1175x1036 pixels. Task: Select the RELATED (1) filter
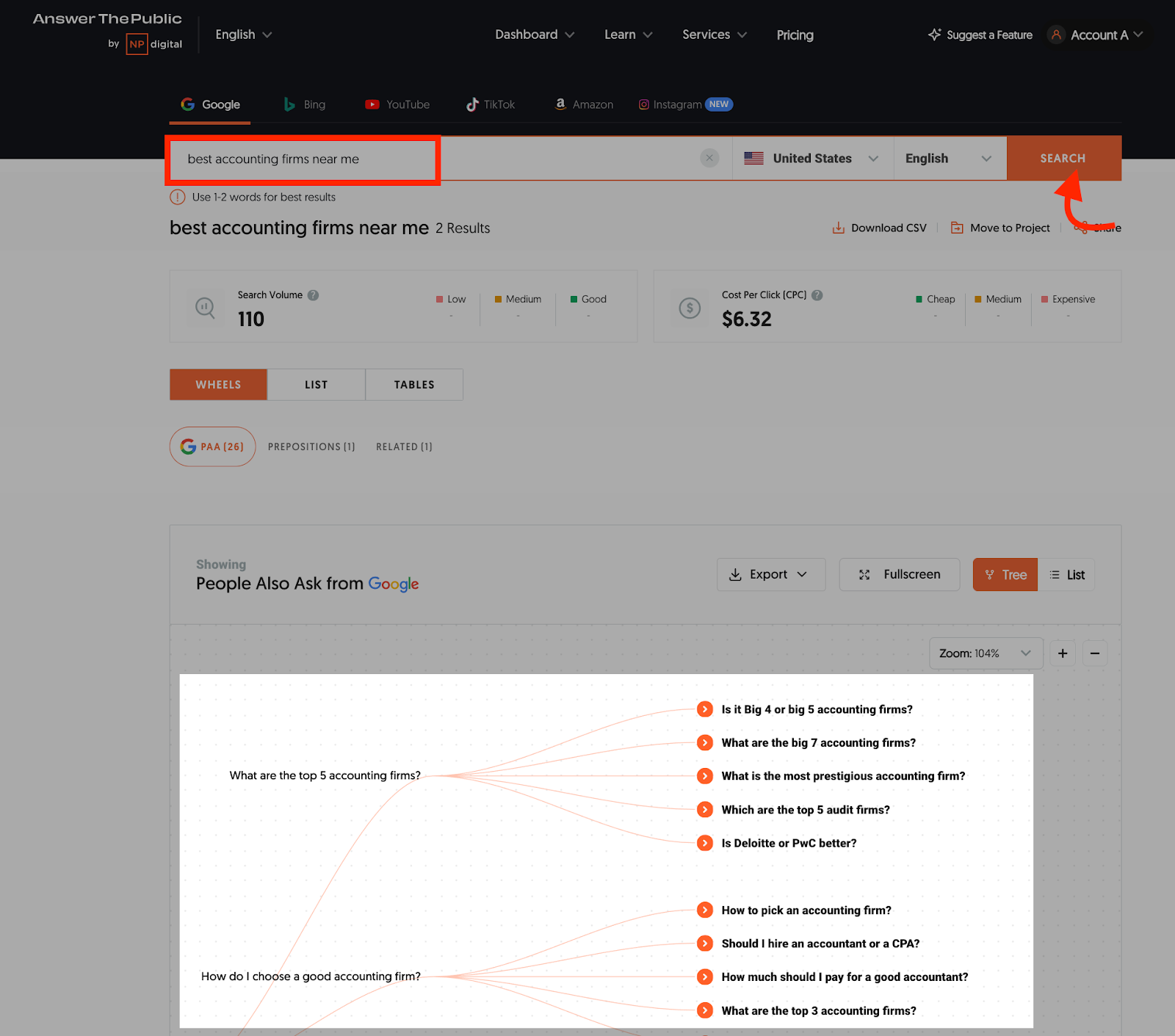point(404,446)
